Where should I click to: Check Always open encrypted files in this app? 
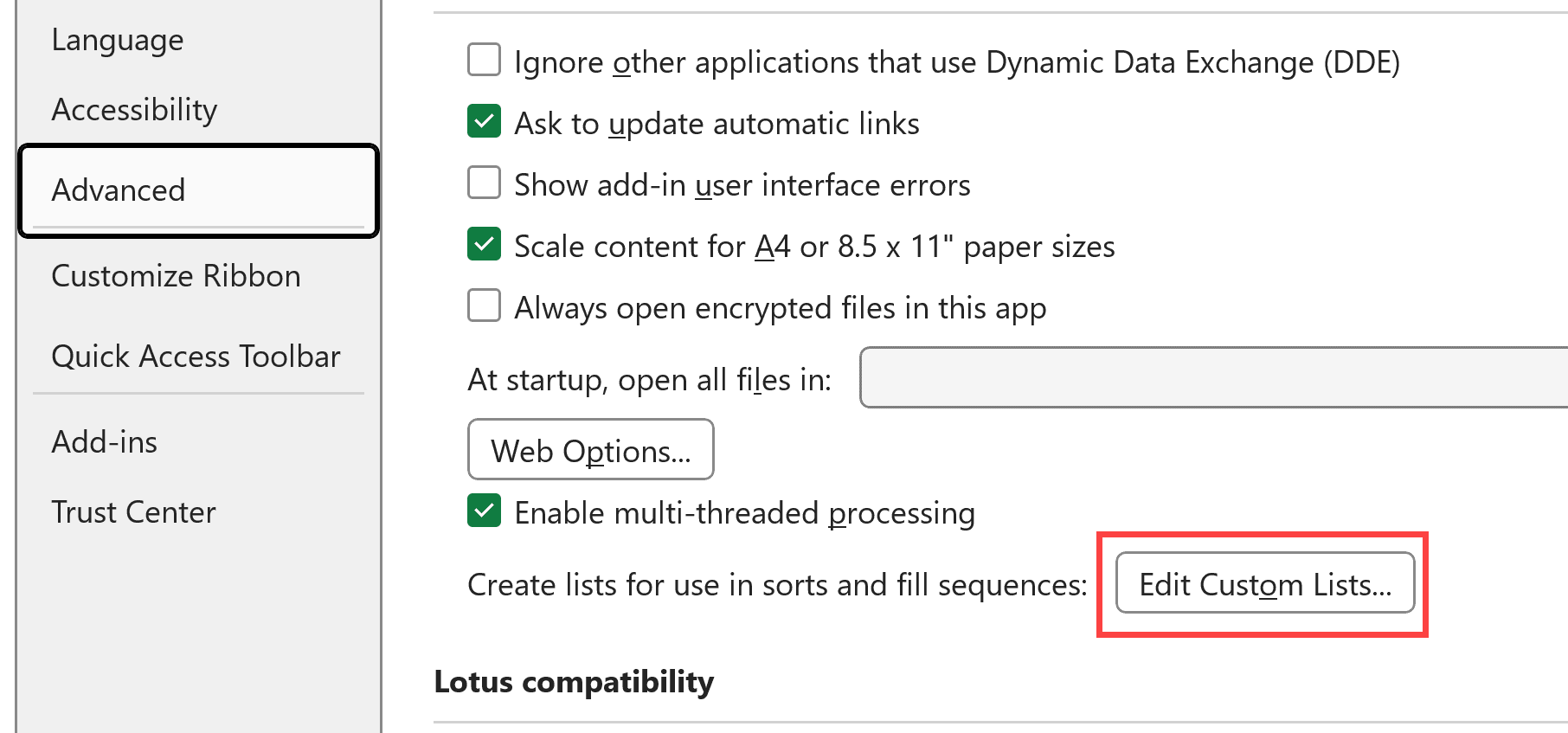click(484, 306)
